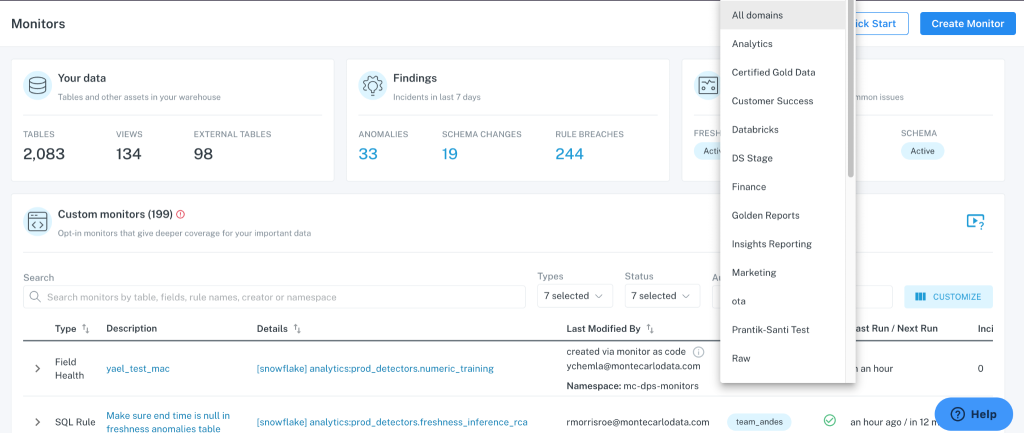
Task: Click info icon next to monitor as code
Action: click(698, 352)
